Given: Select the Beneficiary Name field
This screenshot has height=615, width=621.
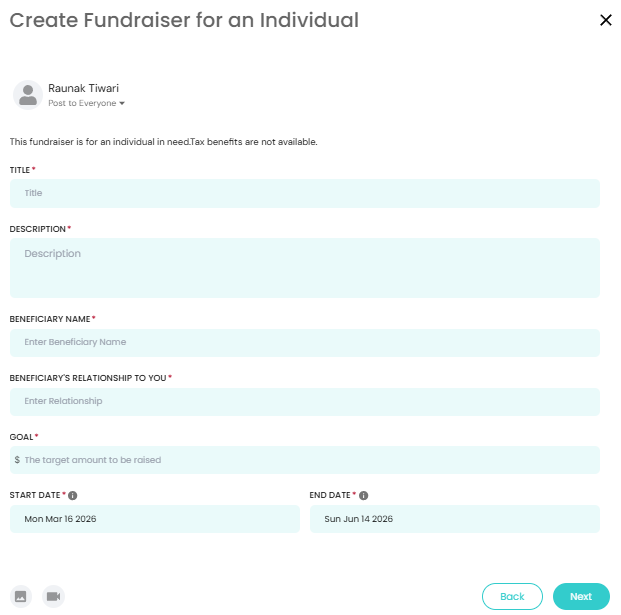Looking at the screenshot, I should pos(305,342).
